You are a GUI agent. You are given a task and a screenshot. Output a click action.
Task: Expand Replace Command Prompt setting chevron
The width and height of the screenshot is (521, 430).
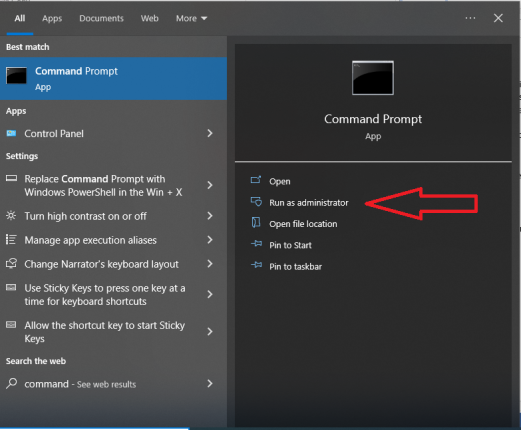pos(210,185)
